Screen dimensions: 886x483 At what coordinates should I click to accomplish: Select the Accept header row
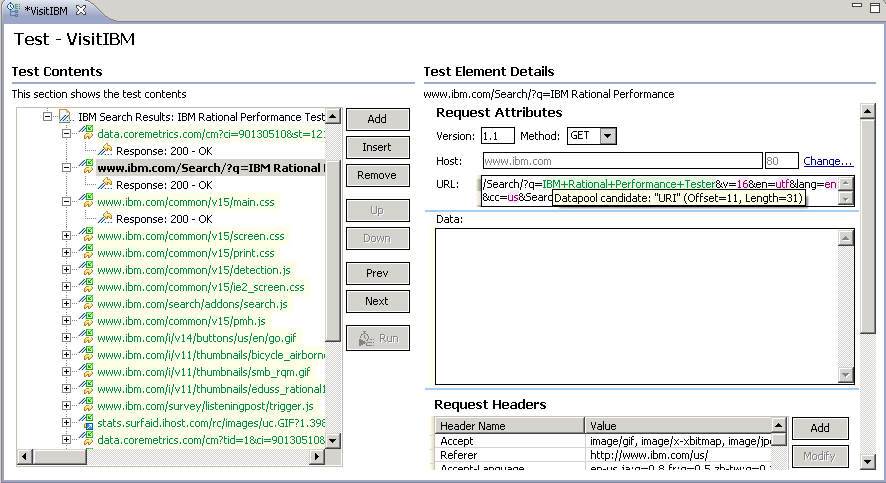tap(604, 441)
